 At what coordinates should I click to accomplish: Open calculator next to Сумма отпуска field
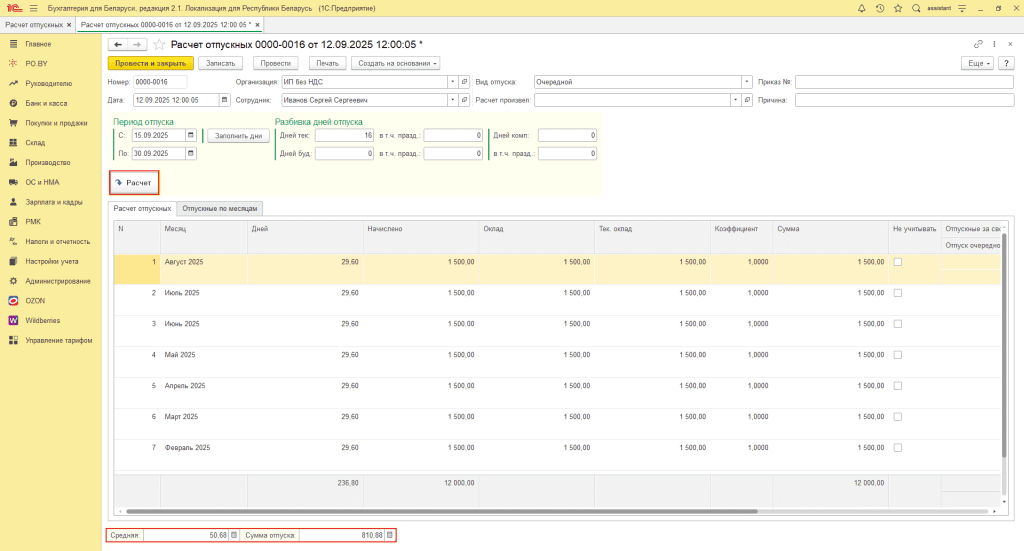[389, 535]
